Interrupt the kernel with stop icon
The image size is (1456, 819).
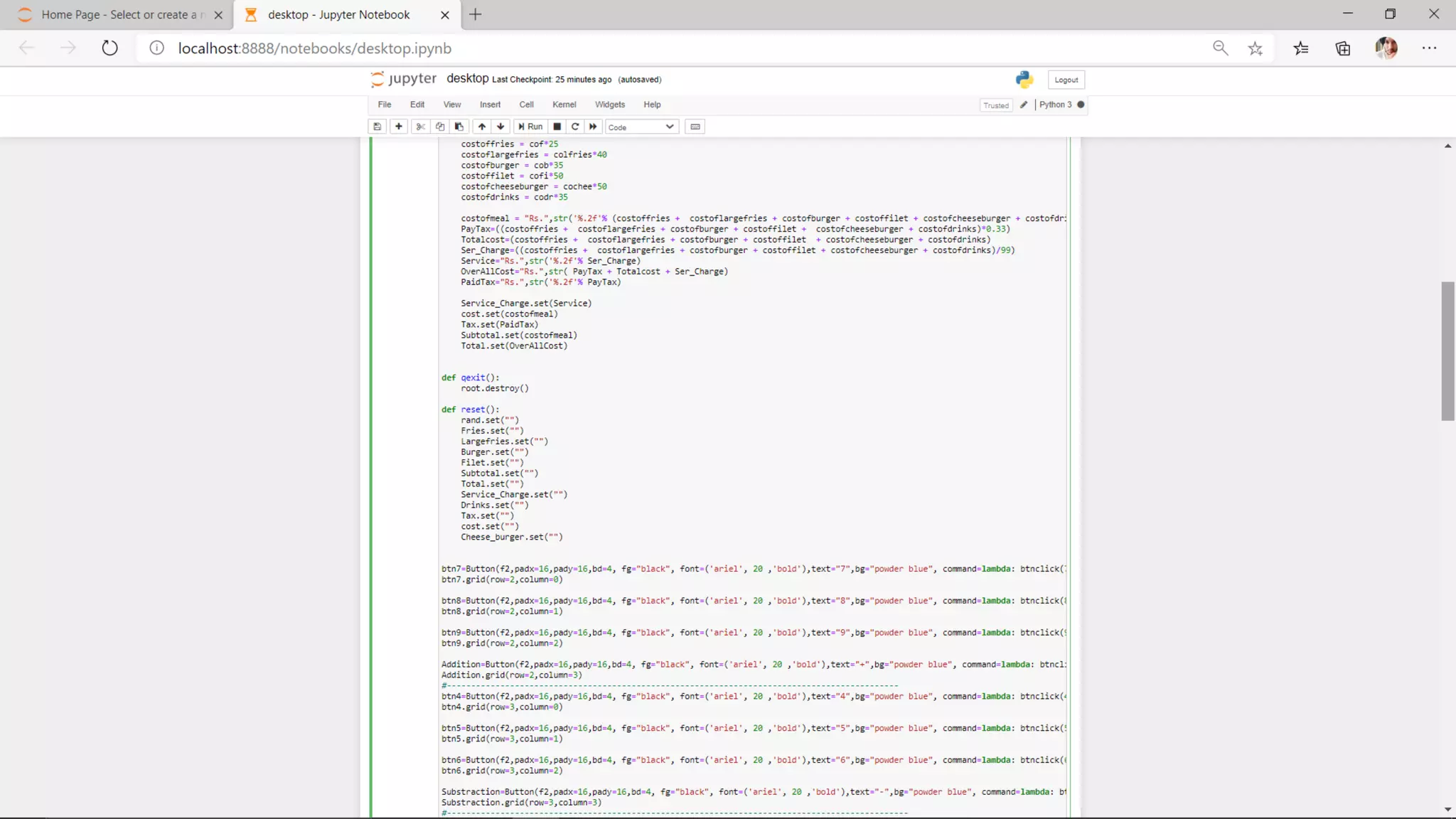[557, 127]
